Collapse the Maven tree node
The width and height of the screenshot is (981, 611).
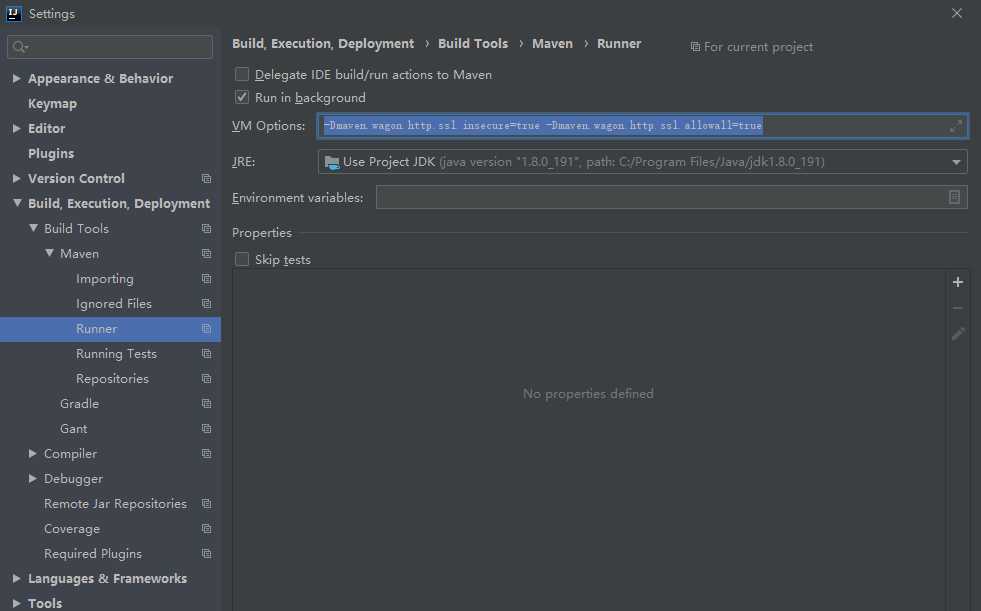pos(49,253)
